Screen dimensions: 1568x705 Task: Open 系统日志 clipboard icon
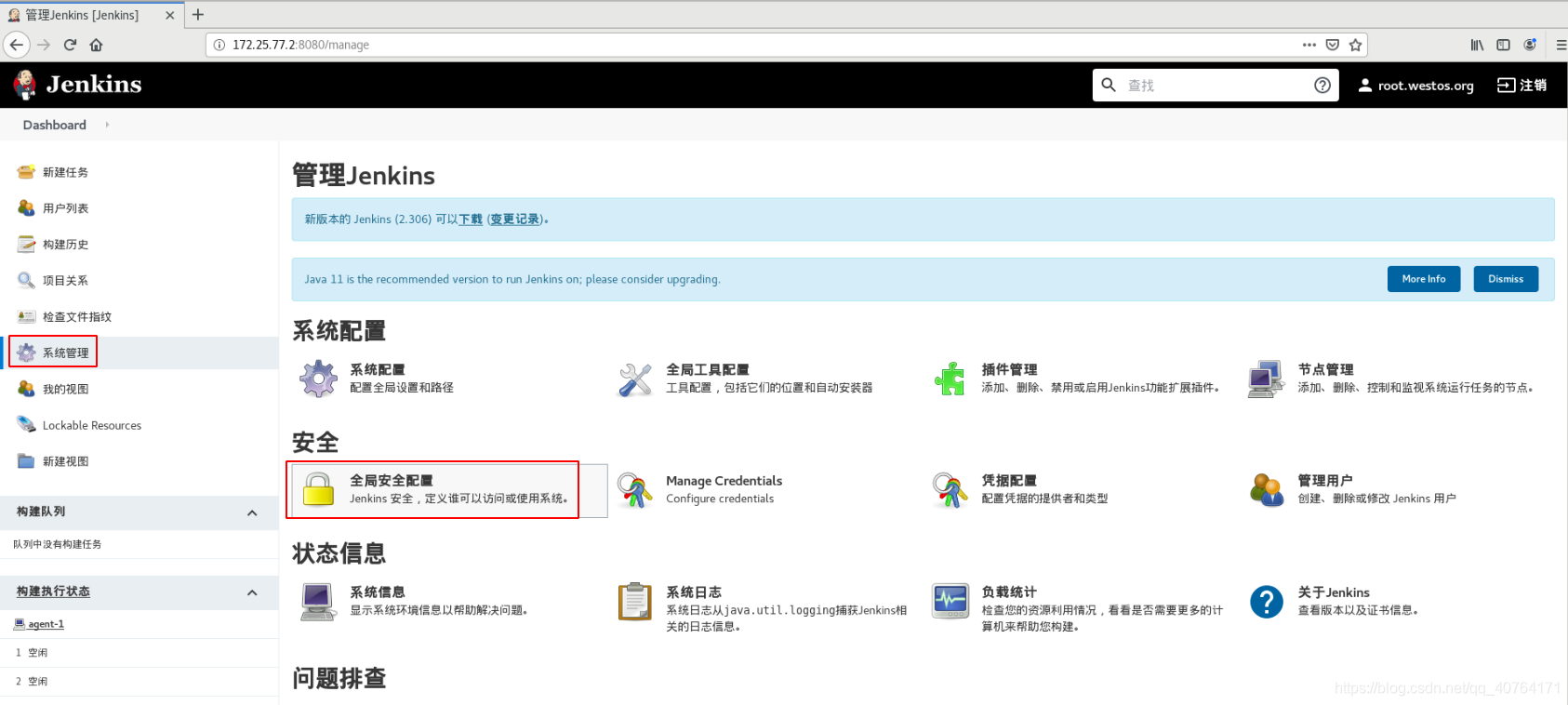(635, 602)
